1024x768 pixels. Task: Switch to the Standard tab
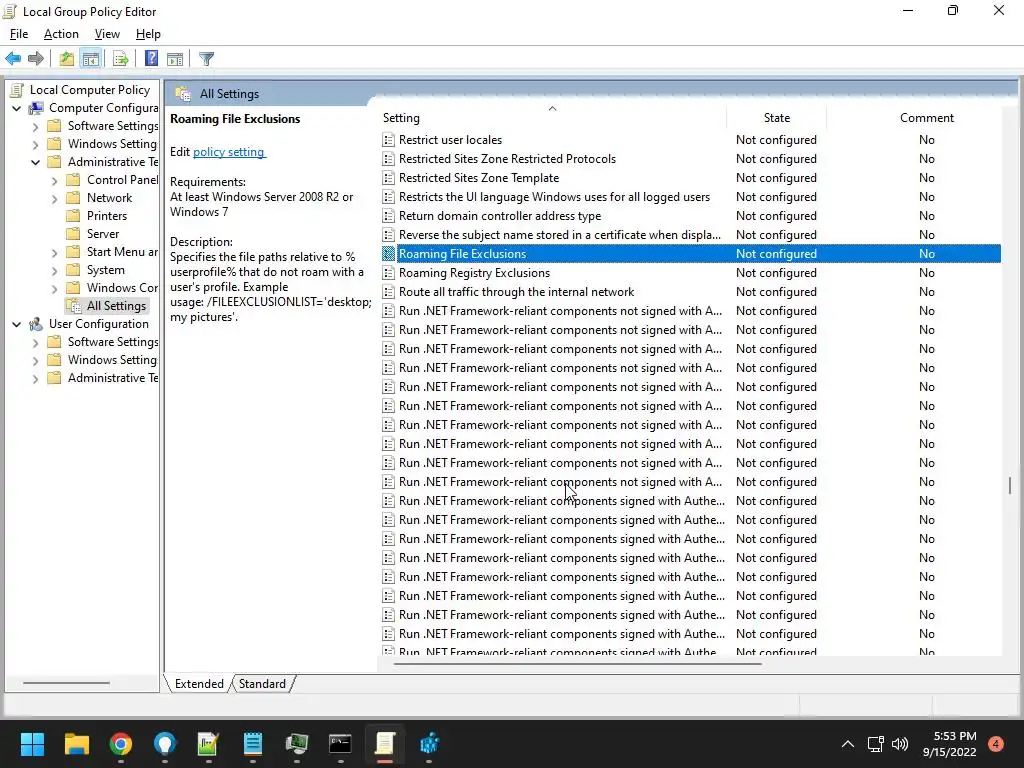pyautogui.click(x=262, y=684)
